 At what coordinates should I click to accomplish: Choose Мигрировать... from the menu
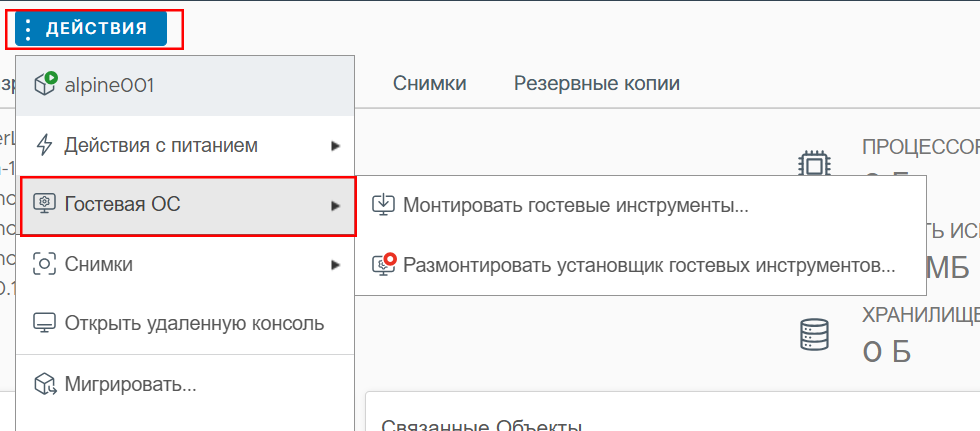pos(185,384)
